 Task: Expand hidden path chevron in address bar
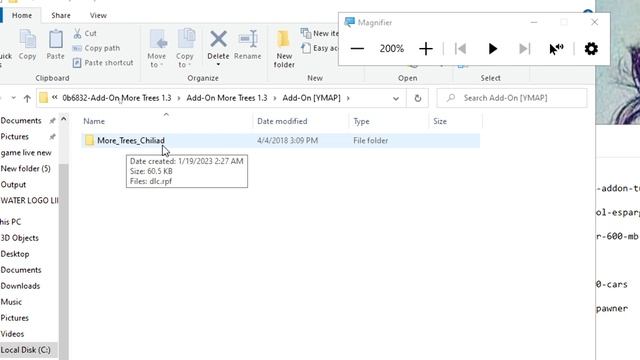[55, 98]
